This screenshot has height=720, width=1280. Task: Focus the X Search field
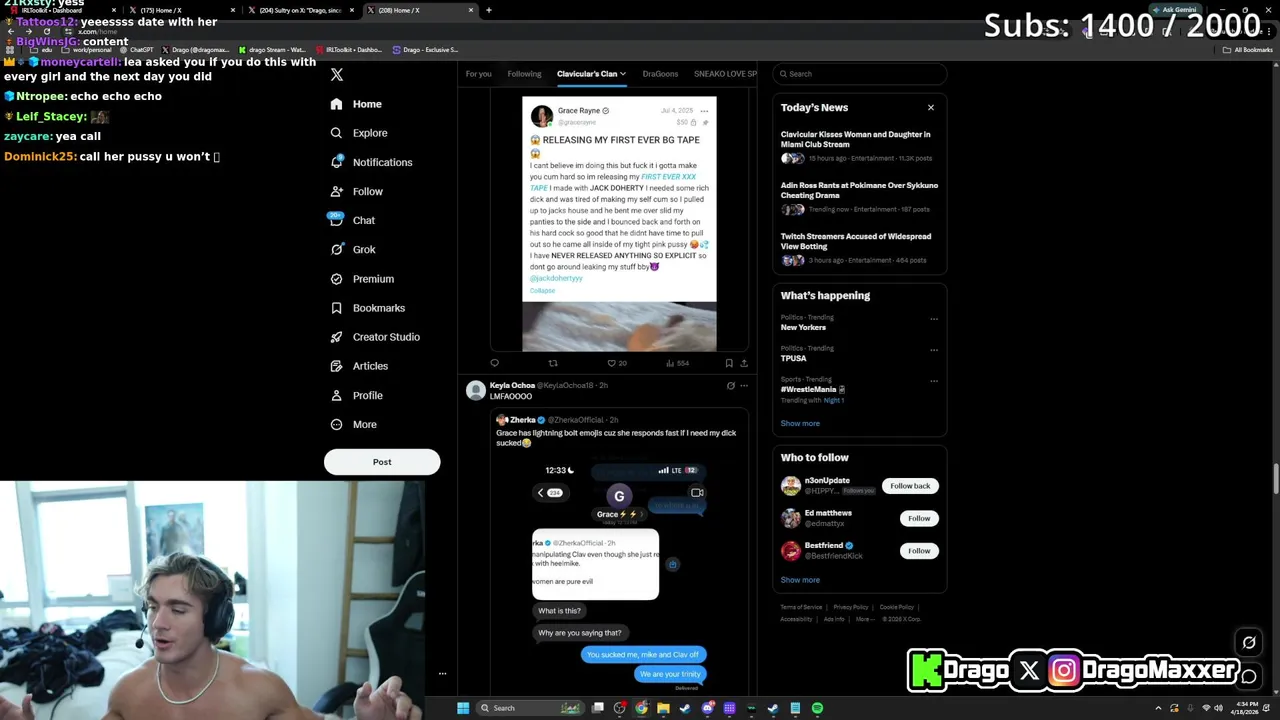pos(859,74)
